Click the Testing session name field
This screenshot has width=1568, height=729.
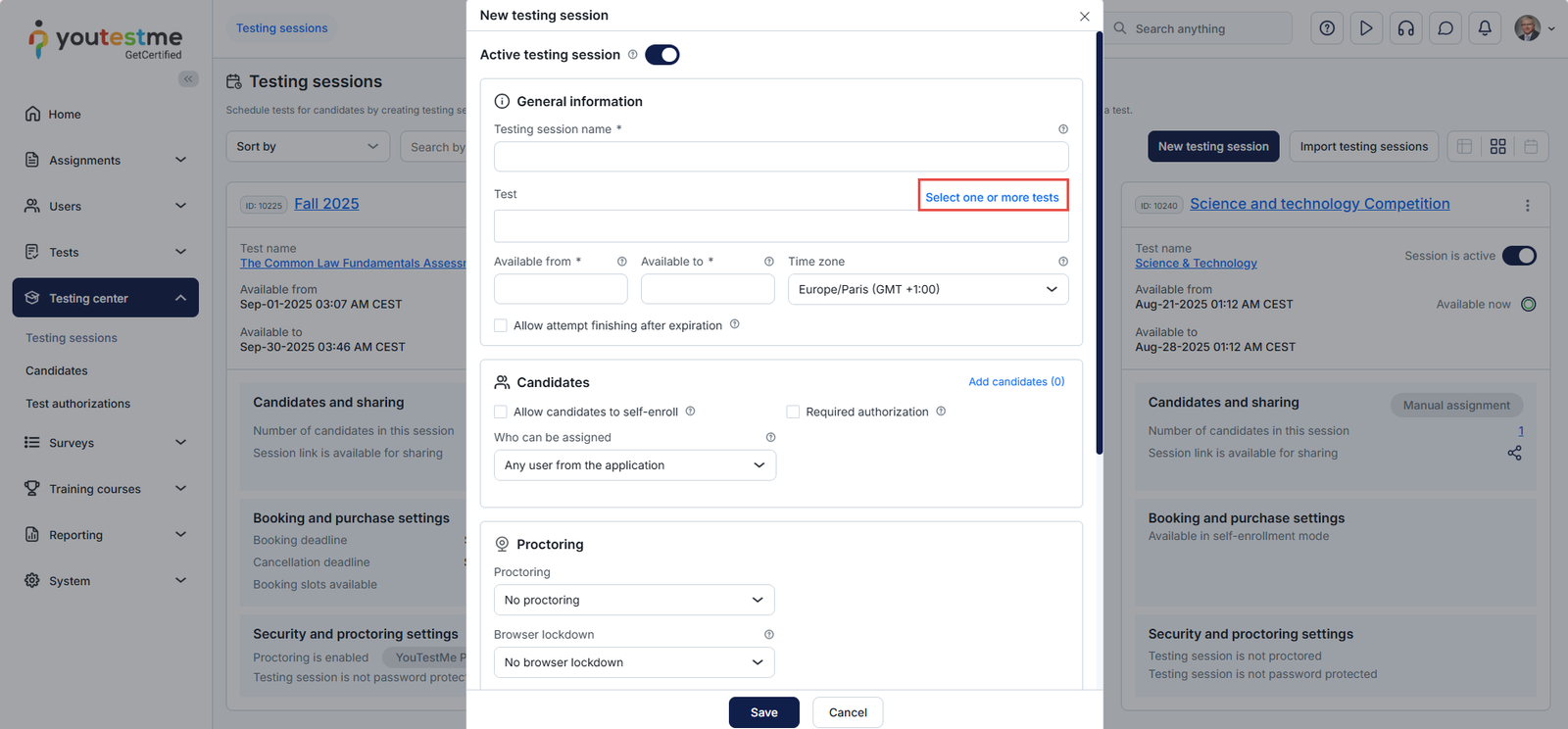780,157
